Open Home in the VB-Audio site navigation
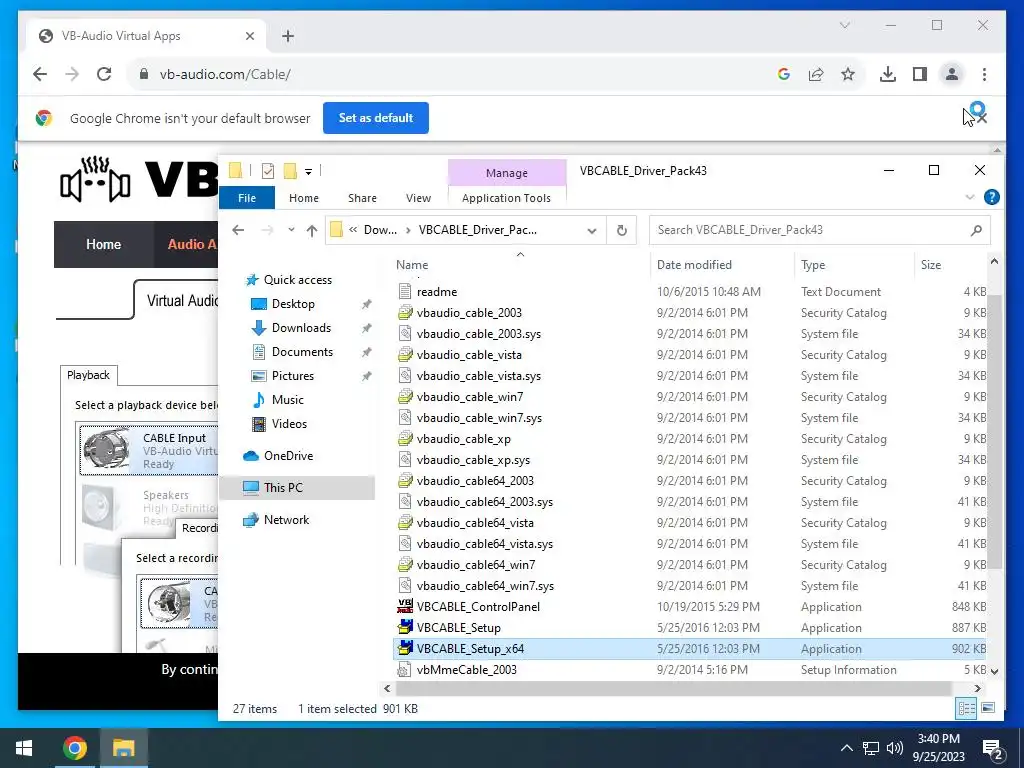Viewport: 1024px width, 768px height. click(x=103, y=244)
